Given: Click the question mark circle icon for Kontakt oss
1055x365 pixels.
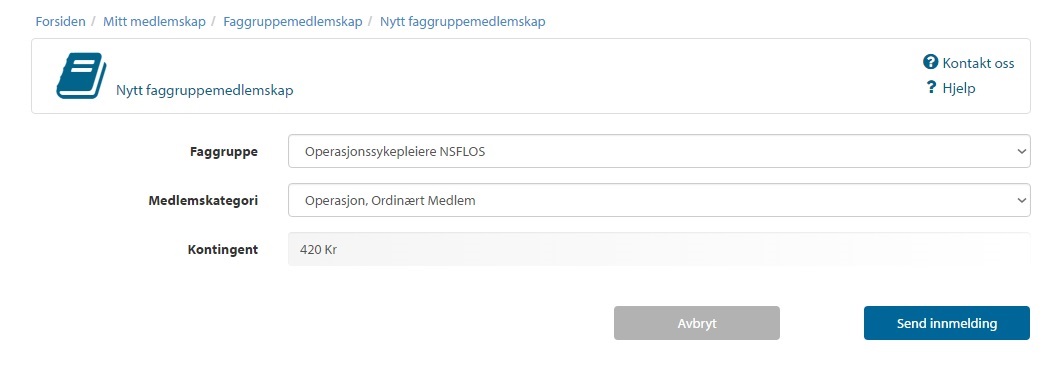Looking at the screenshot, I should (x=931, y=63).
